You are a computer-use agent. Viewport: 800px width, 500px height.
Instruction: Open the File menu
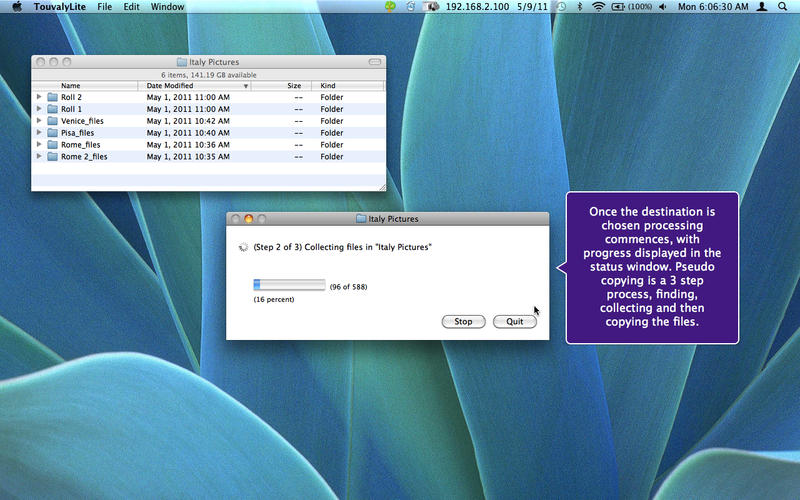pyautogui.click(x=105, y=7)
